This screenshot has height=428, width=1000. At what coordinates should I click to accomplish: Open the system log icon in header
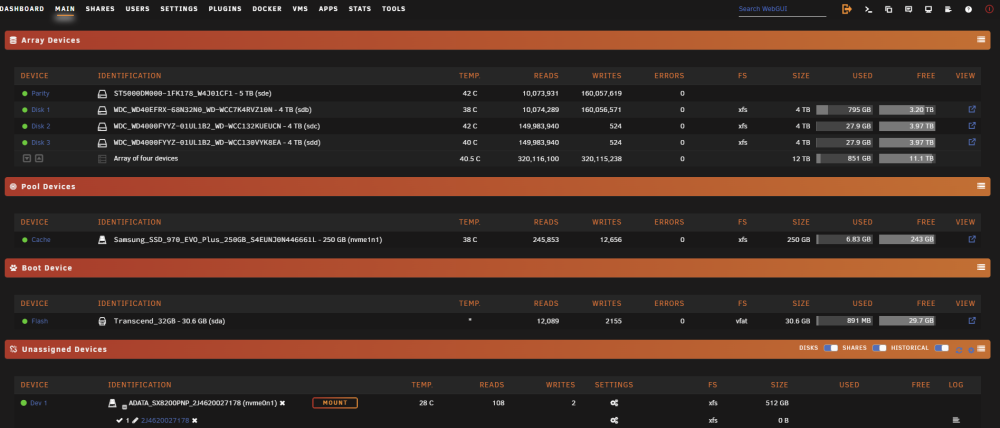948,10
